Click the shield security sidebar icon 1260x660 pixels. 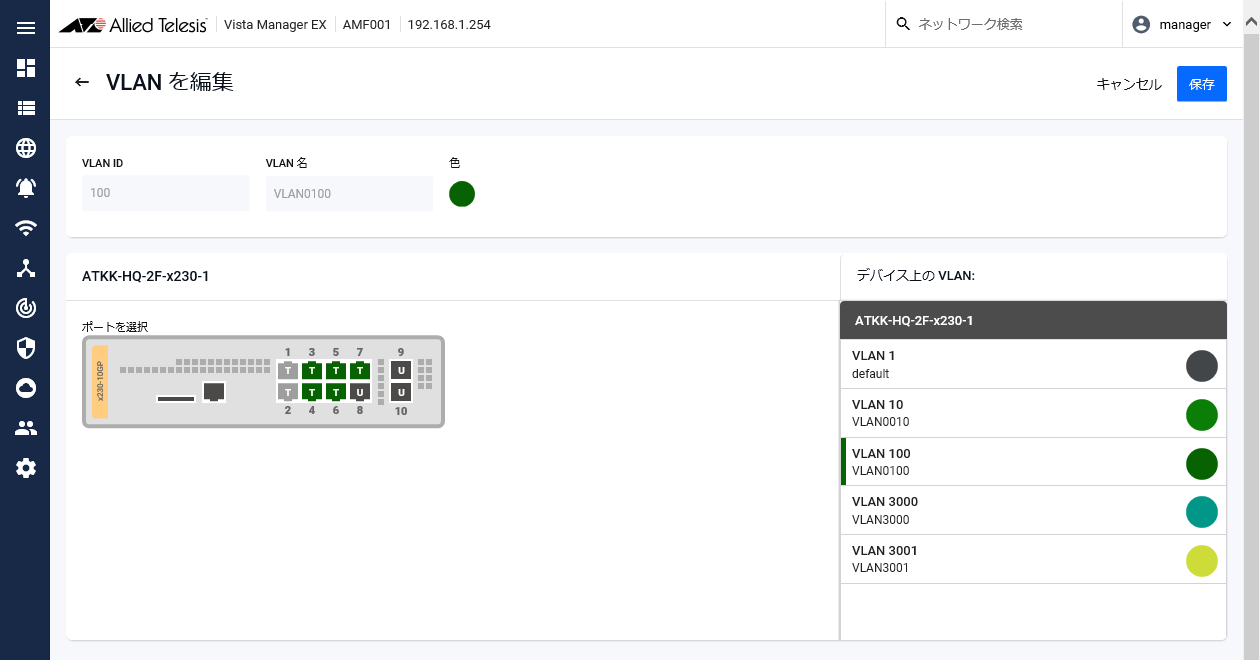tap(26, 348)
